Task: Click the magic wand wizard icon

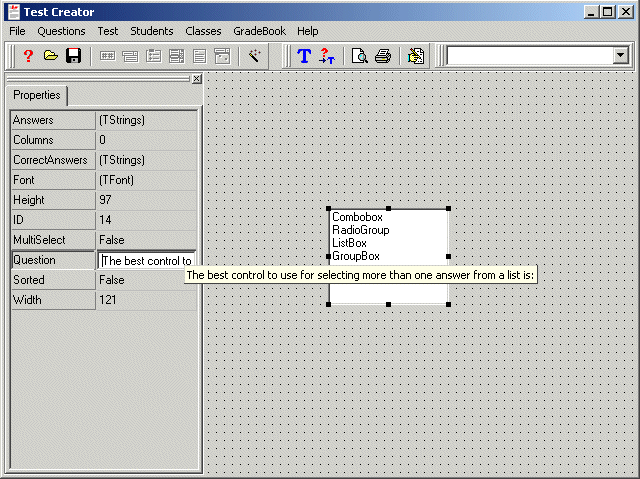Action: click(255, 56)
